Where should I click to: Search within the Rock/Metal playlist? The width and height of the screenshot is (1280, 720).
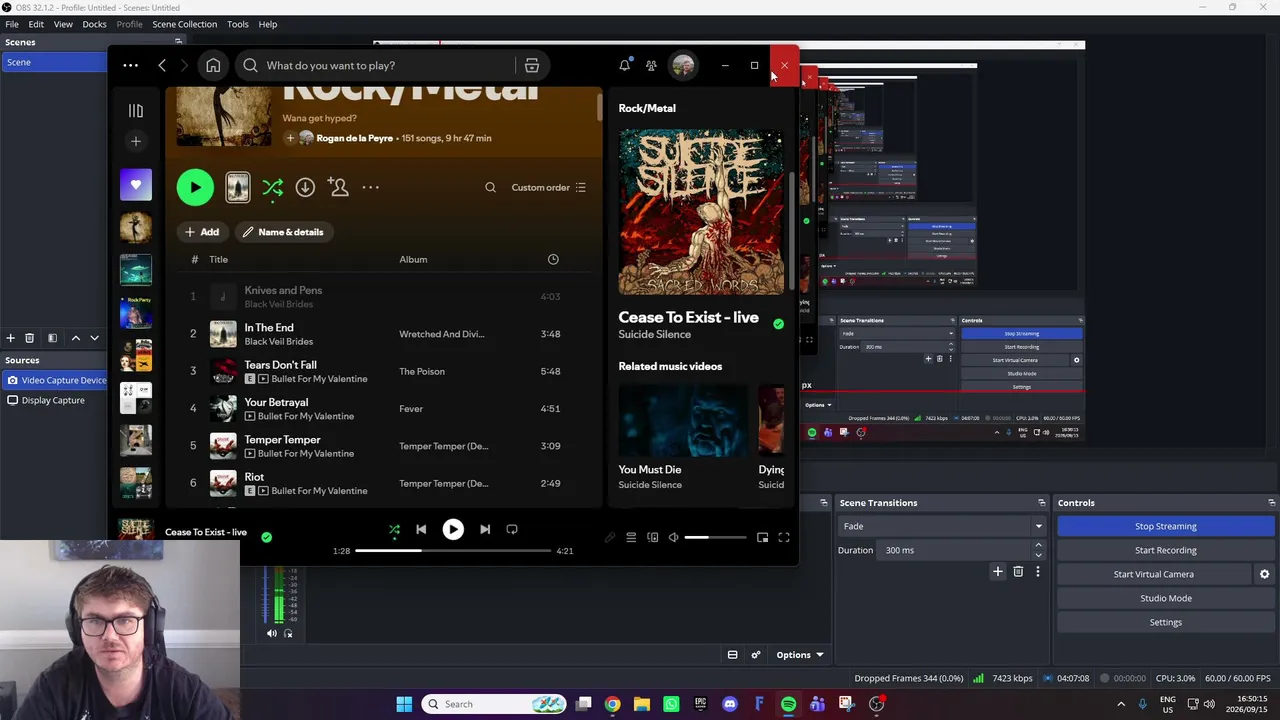490,187
